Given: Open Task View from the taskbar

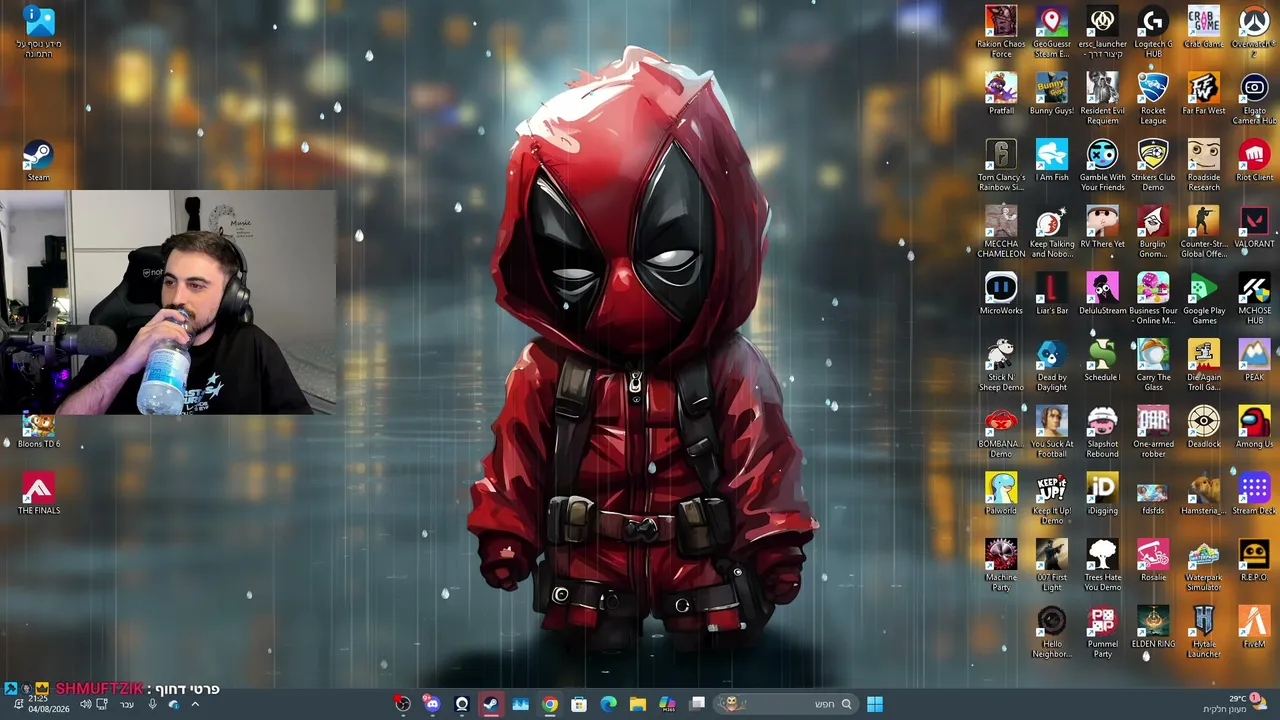Looking at the screenshot, I should pyautogui.click(x=697, y=704).
